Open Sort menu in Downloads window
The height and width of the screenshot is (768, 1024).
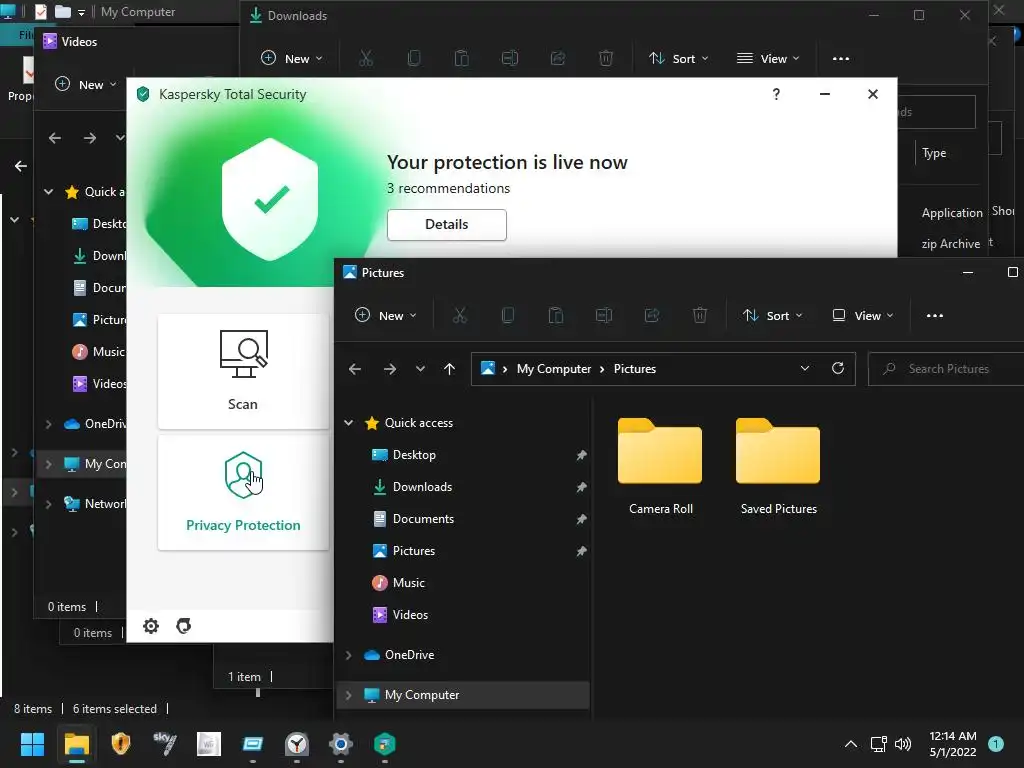coord(679,59)
